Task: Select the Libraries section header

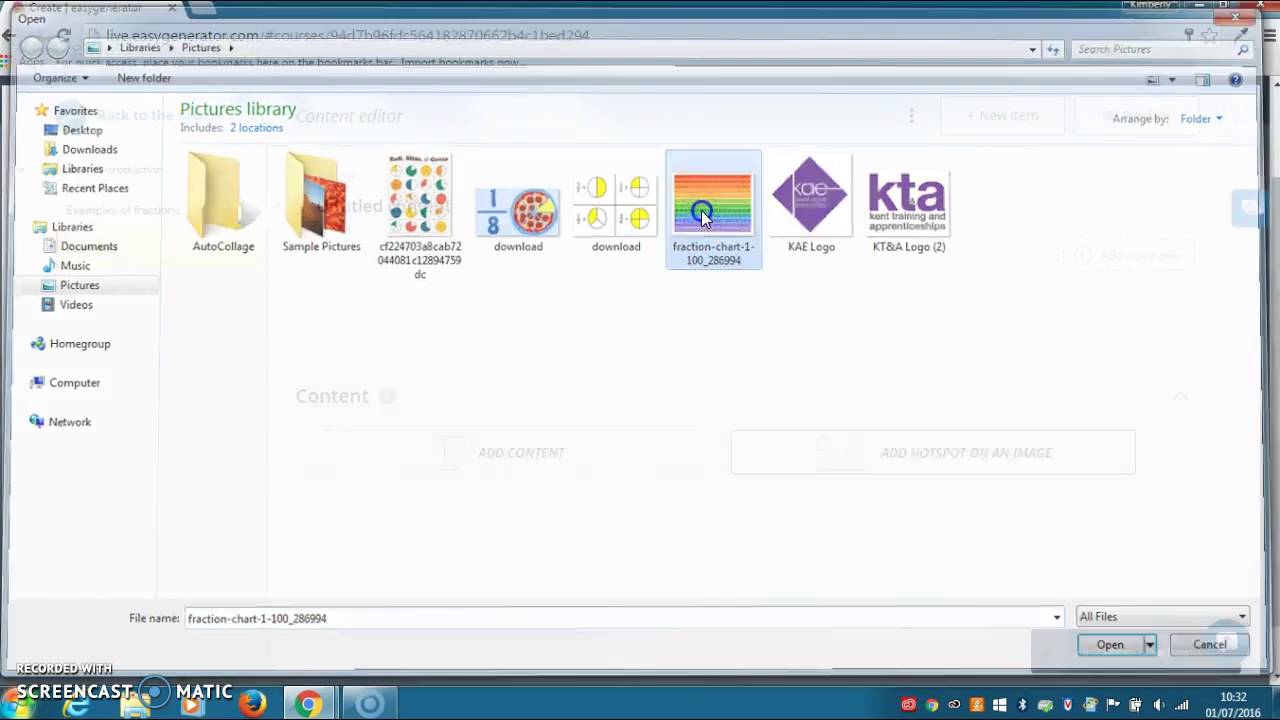Action: [72, 227]
